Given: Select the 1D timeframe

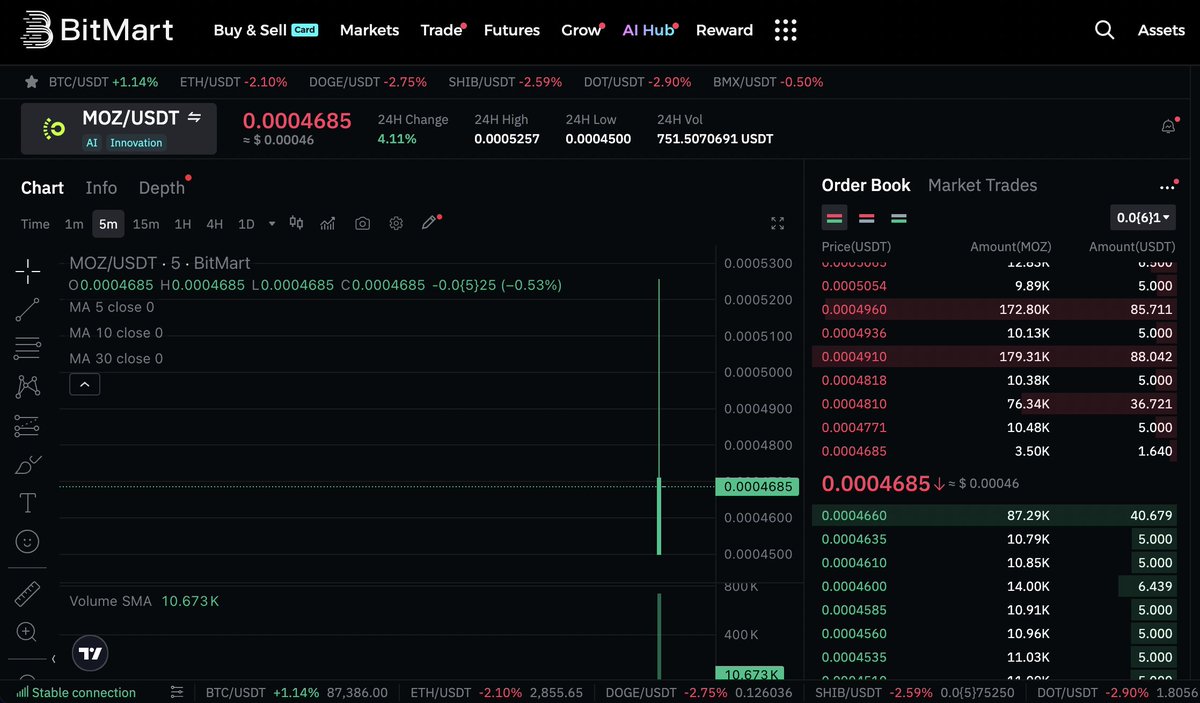Looking at the screenshot, I should tap(246, 224).
